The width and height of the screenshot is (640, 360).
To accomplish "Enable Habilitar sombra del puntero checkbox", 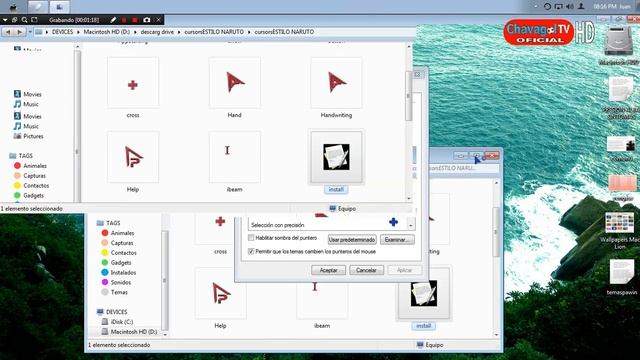I will 251,238.
